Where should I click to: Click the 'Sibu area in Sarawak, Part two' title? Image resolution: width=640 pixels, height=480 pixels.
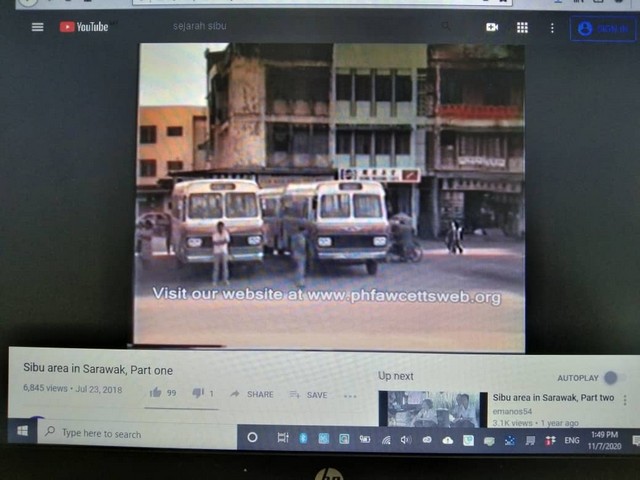pyautogui.click(x=553, y=398)
